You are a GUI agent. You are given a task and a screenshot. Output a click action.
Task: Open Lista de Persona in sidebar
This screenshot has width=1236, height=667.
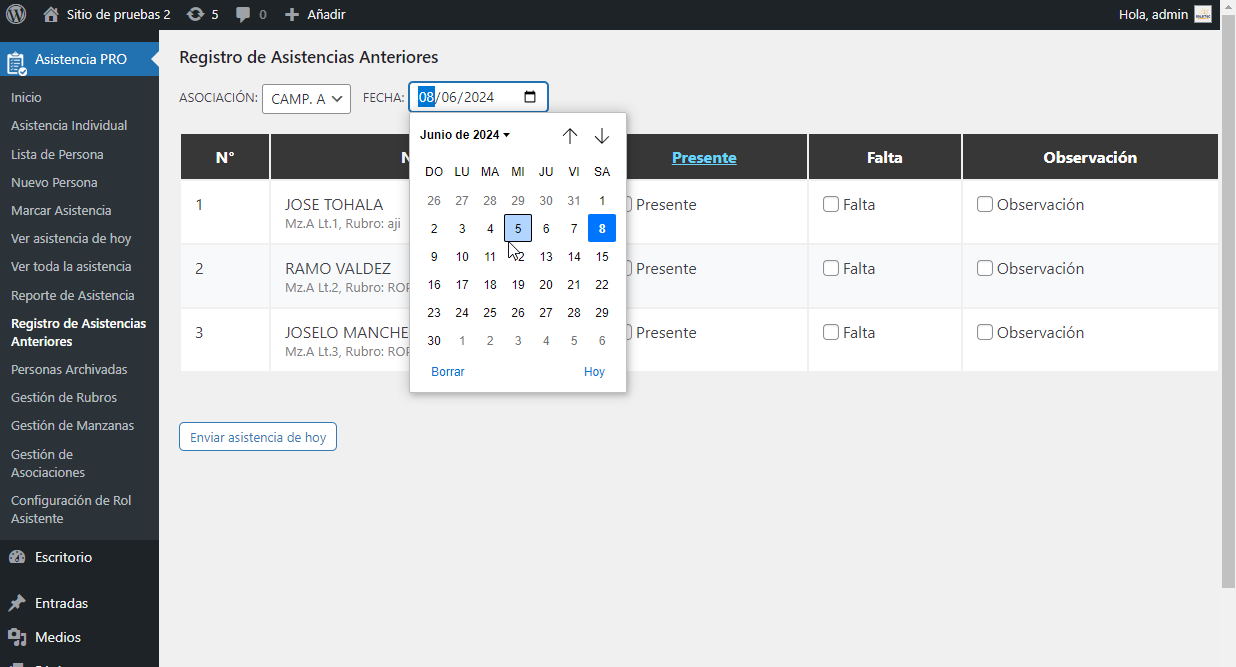(x=57, y=154)
